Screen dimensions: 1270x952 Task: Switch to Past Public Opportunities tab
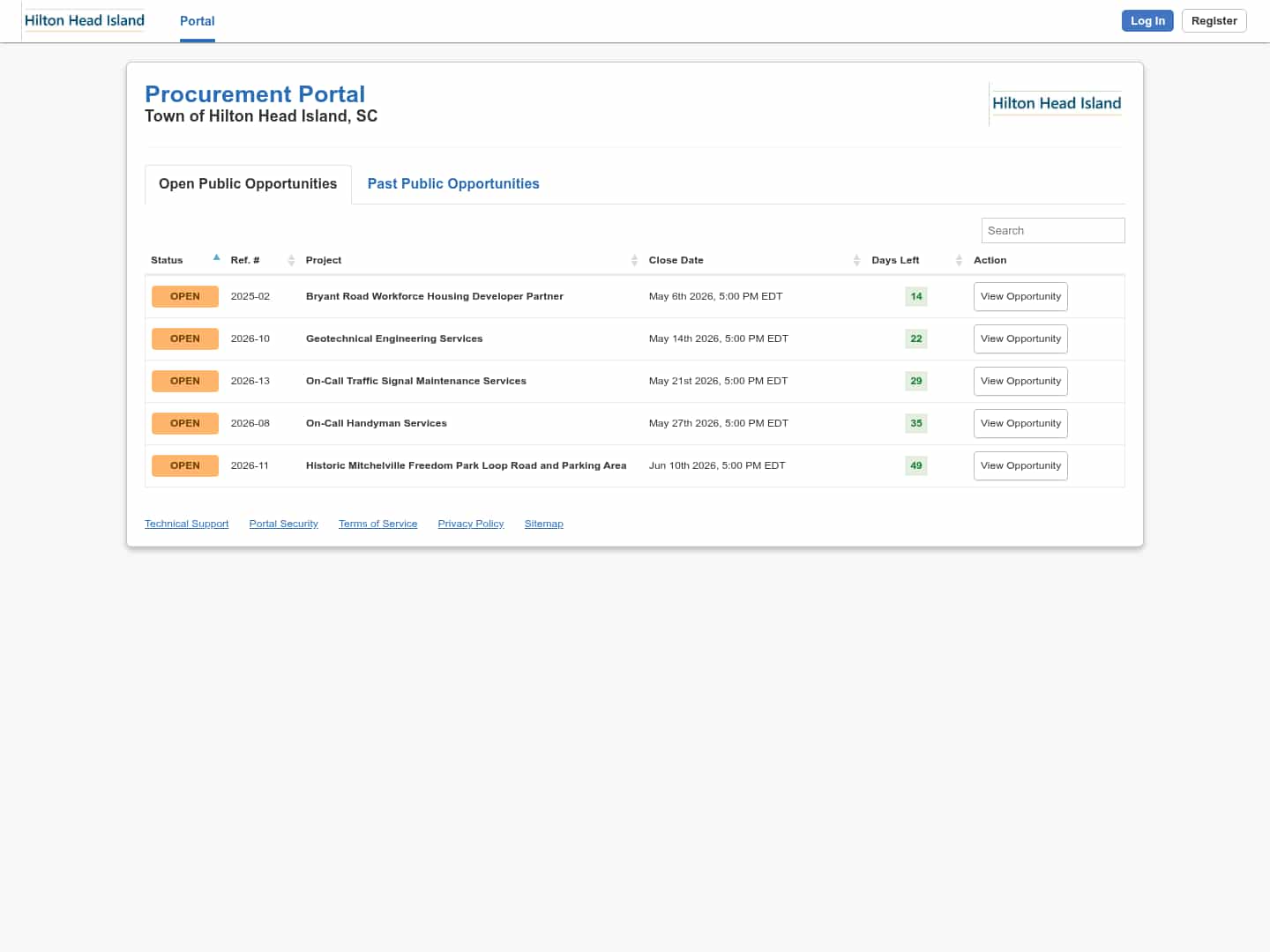(x=453, y=184)
